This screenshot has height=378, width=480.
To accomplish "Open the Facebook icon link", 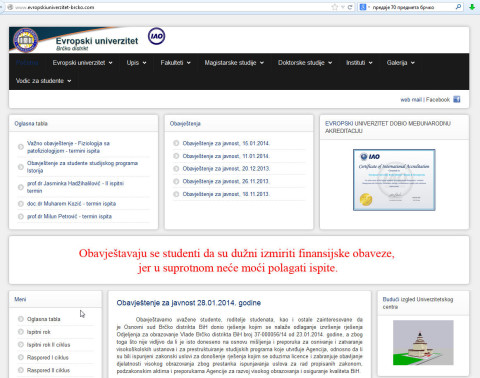I will point(457,99).
